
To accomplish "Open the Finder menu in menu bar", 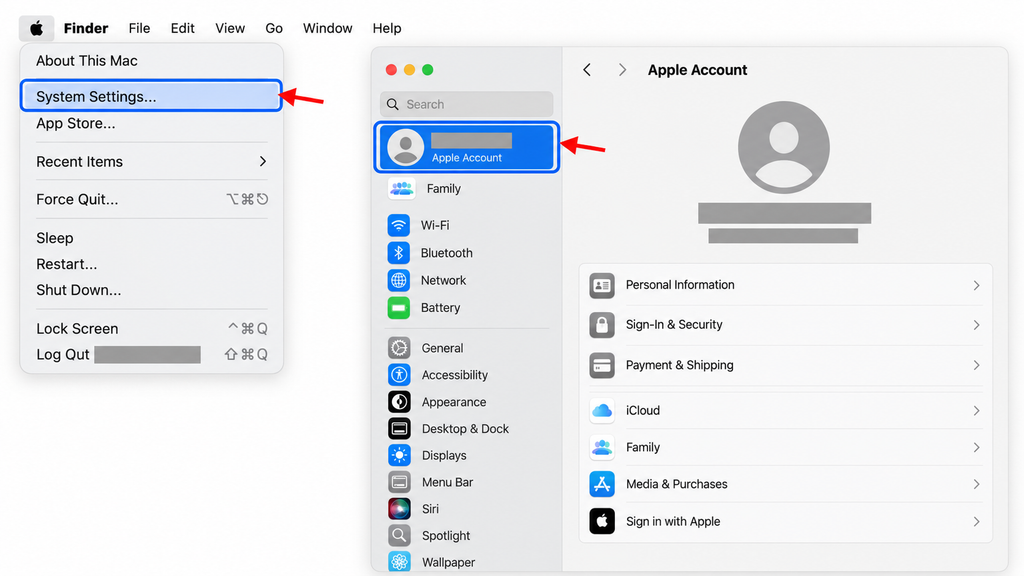I will pos(86,28).
